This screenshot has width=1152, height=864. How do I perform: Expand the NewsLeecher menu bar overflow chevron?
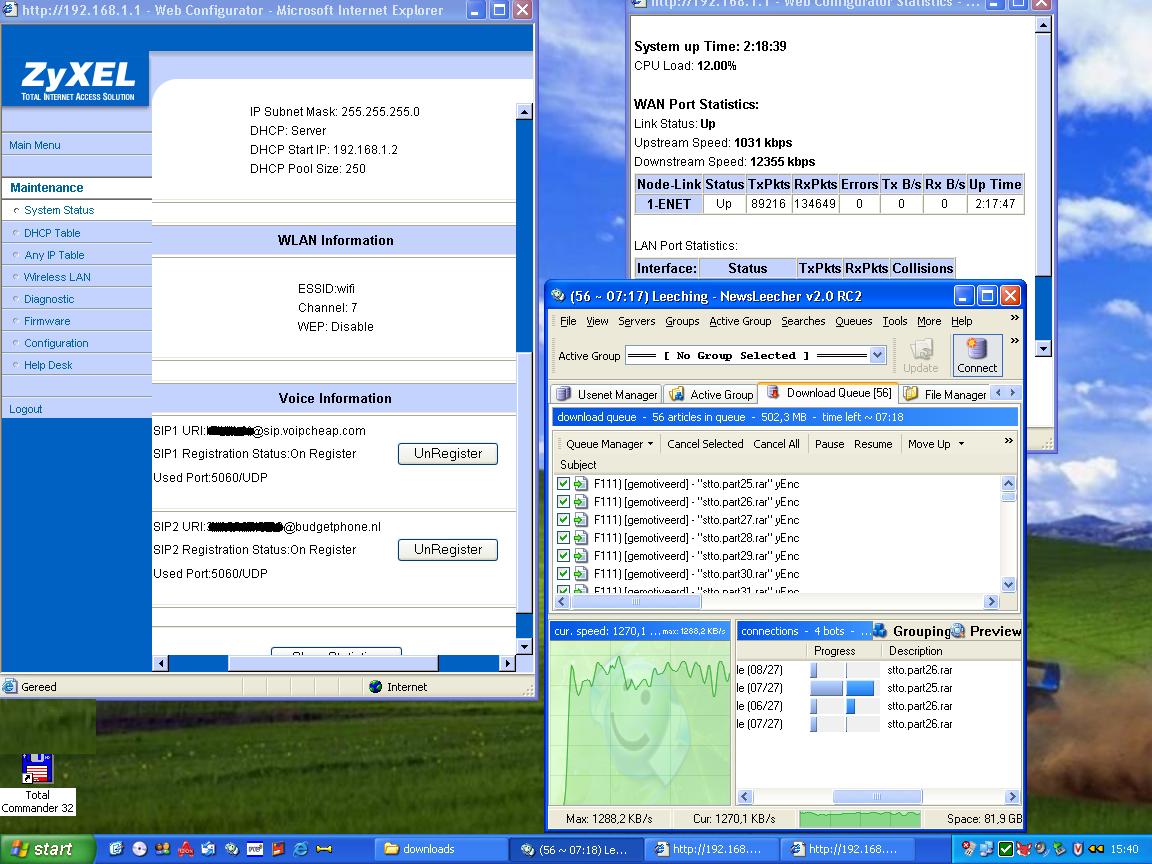point(1015,317)
